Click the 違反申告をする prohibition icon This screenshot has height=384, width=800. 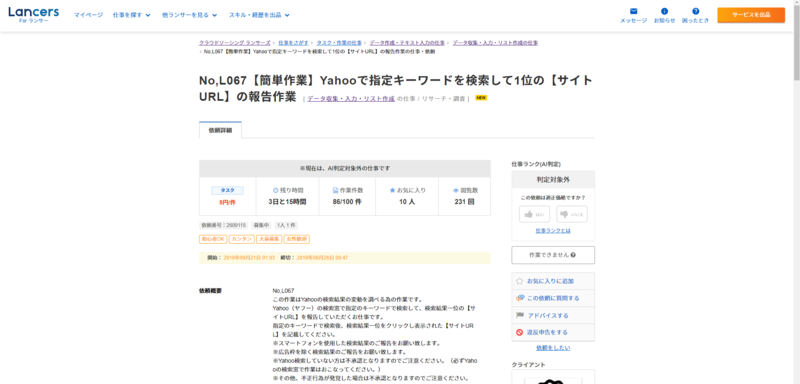519,332
